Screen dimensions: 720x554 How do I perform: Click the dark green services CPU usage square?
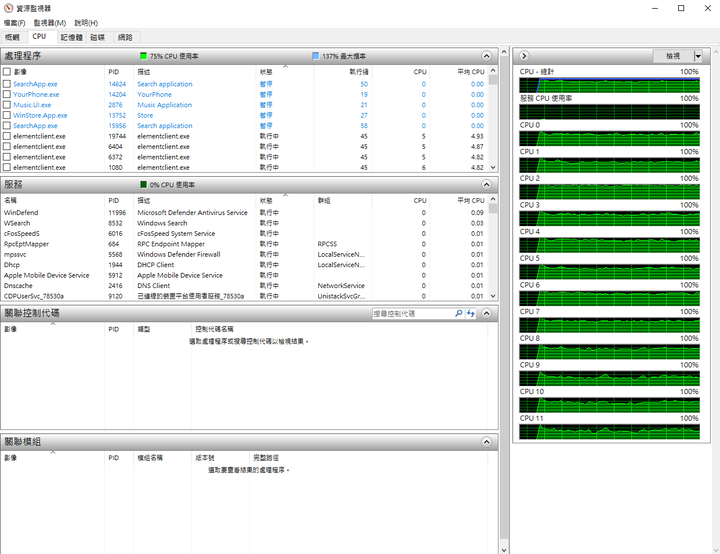tap(143, 185)
